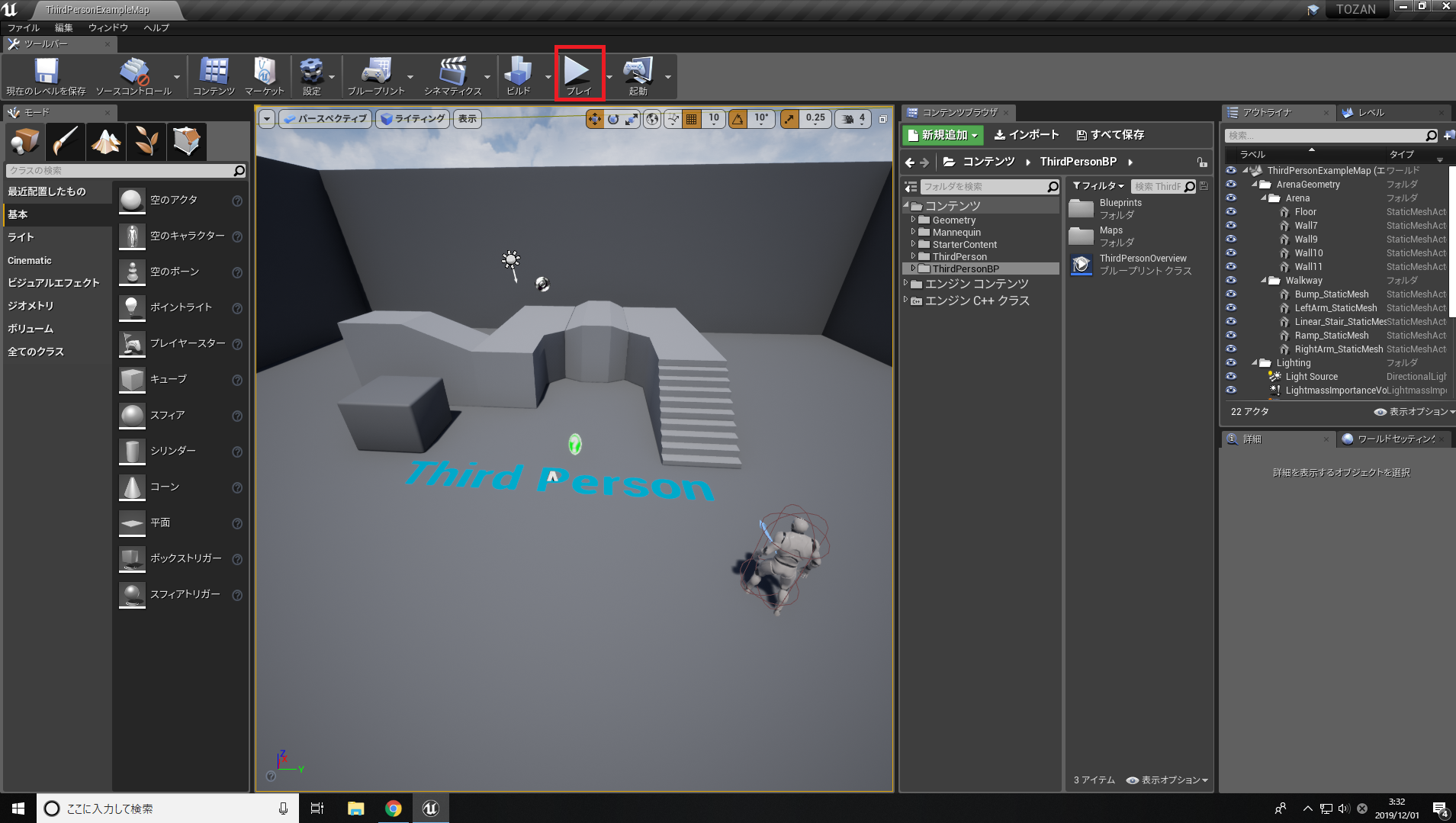Screen dimensions: 1456x823
Task: Click Save All (すべて保存) button
Action: pos(1110,135)
